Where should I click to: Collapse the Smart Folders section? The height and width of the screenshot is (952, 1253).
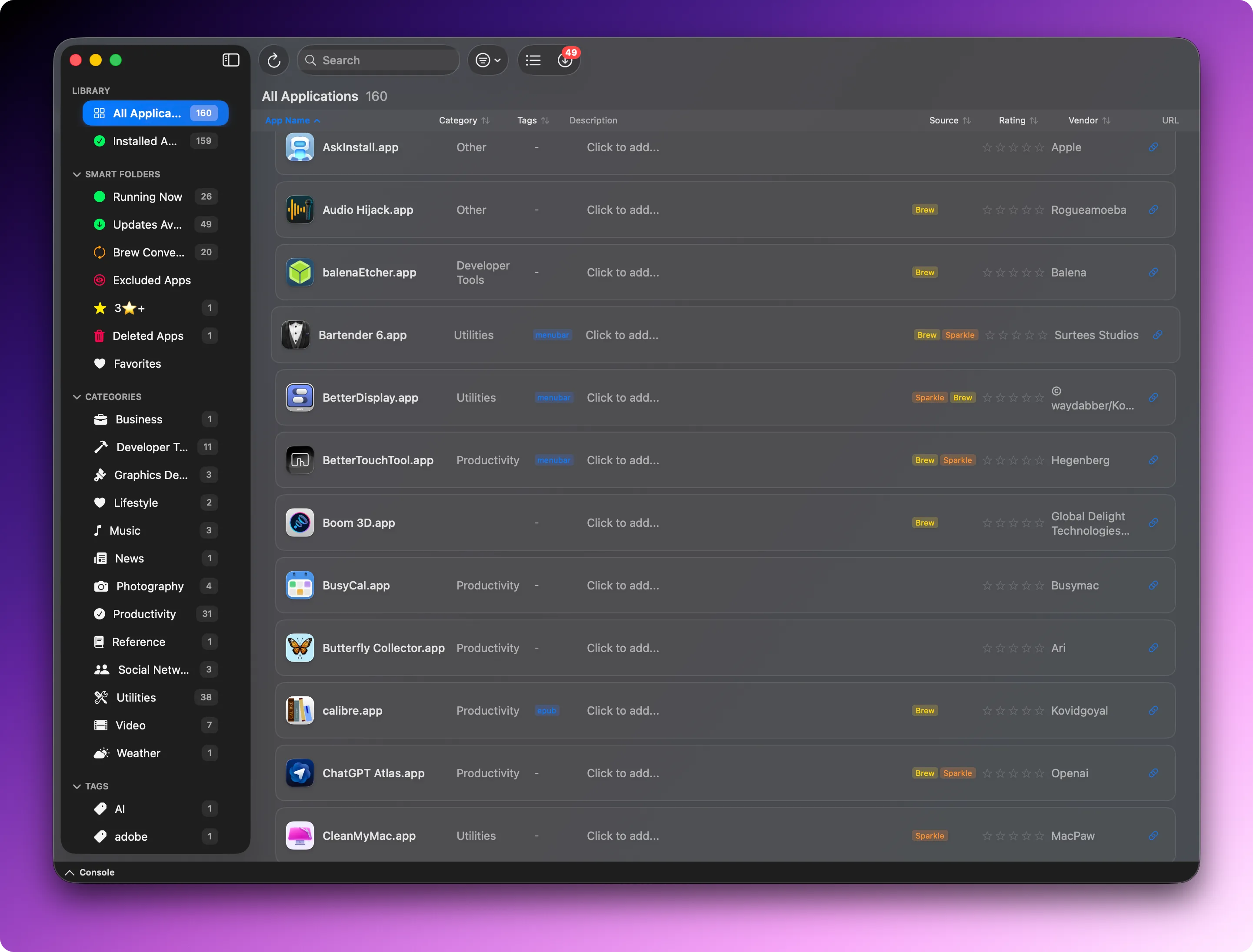coord(77,174)
